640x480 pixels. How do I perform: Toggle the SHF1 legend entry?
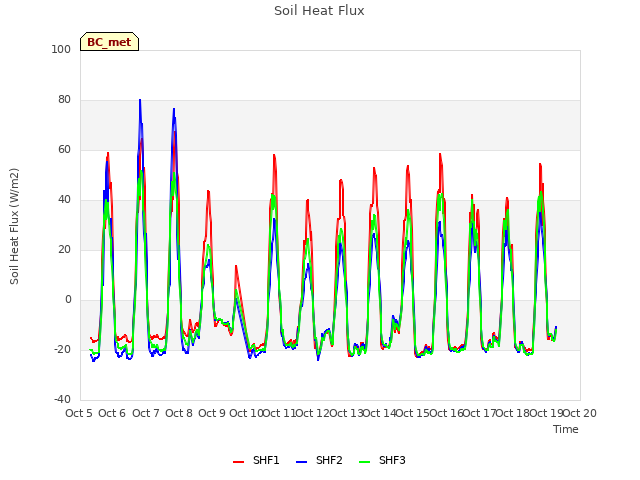click(256, 460)
